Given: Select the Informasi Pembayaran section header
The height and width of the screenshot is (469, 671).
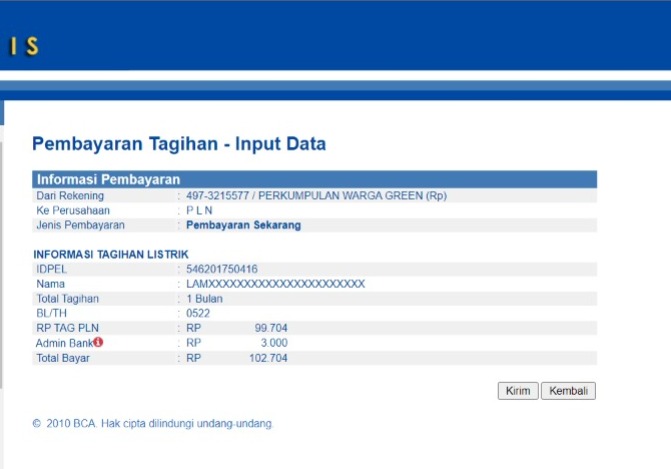Looking at the screenshot, I should [101, 180].
